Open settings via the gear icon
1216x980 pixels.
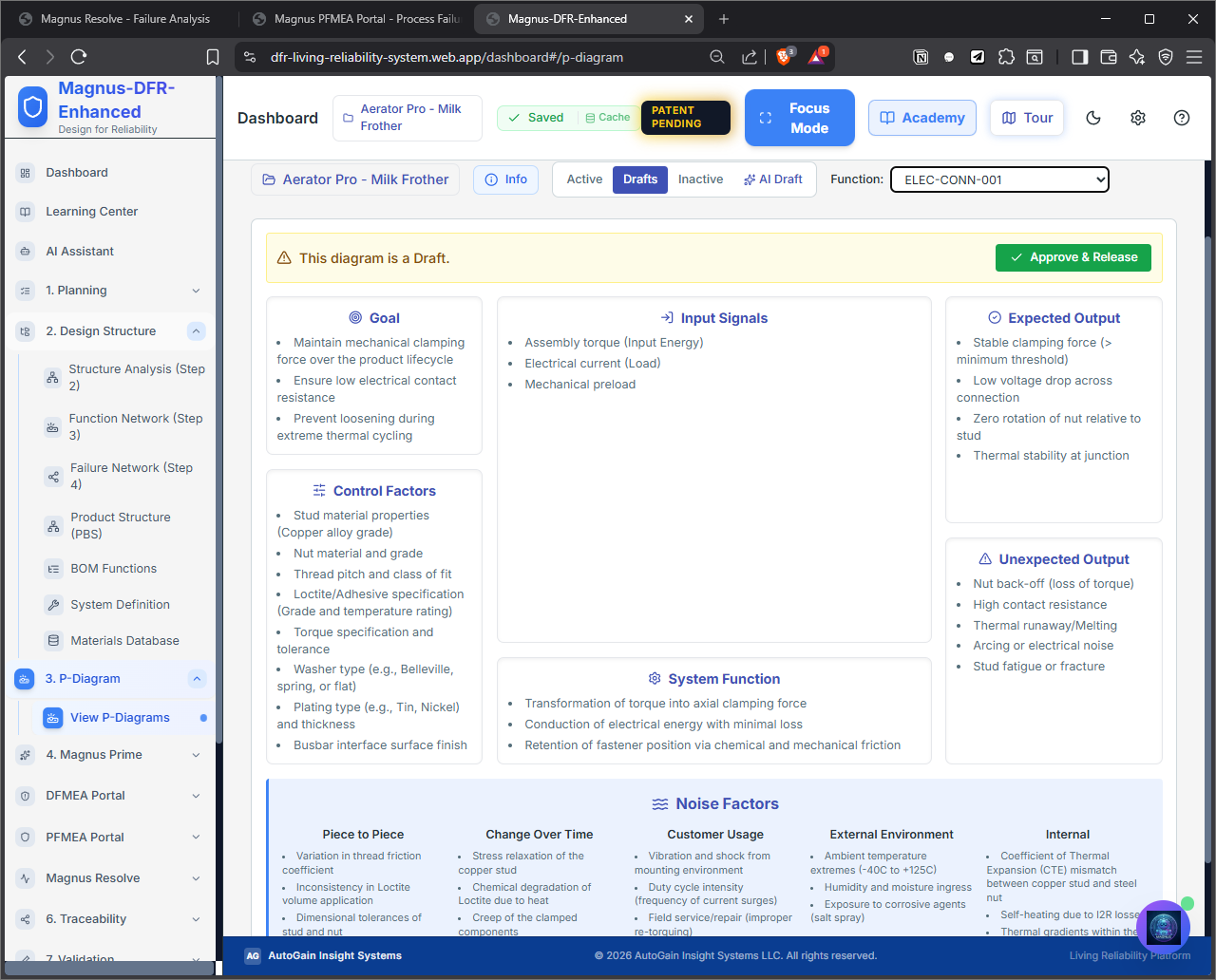tap(1138, 118)
